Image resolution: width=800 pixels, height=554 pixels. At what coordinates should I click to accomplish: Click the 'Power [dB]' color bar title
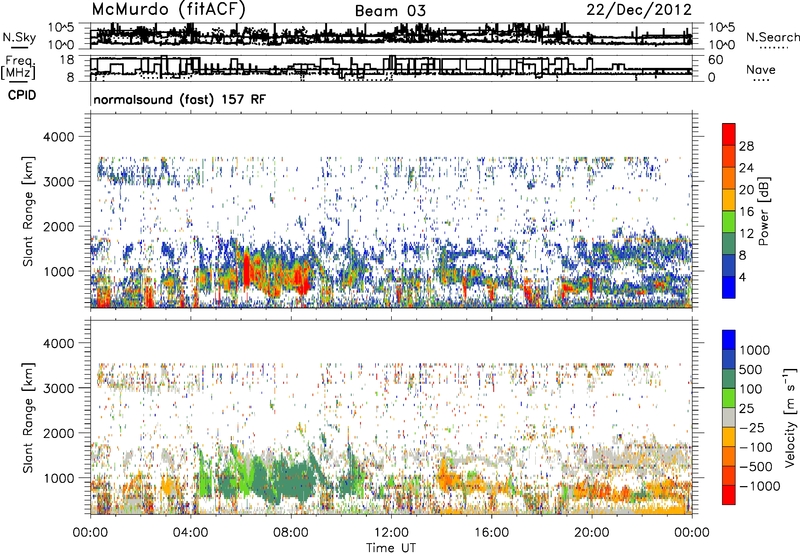[x=763, y=211]
